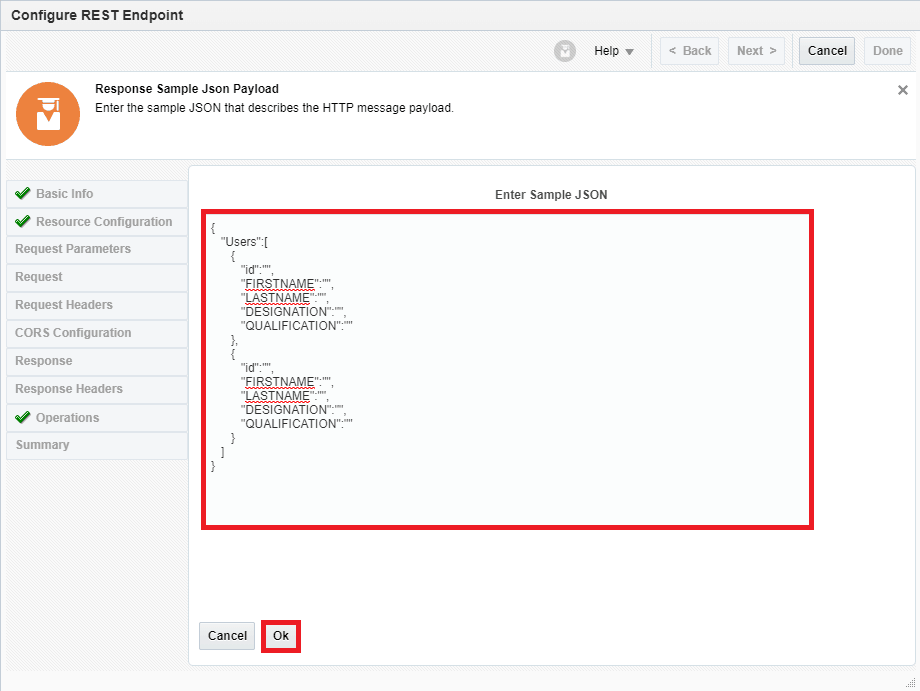The height and width of the screenshot is (691, 920).
Task: Open the Help dropdown menu
Action: tap(614, 51)
